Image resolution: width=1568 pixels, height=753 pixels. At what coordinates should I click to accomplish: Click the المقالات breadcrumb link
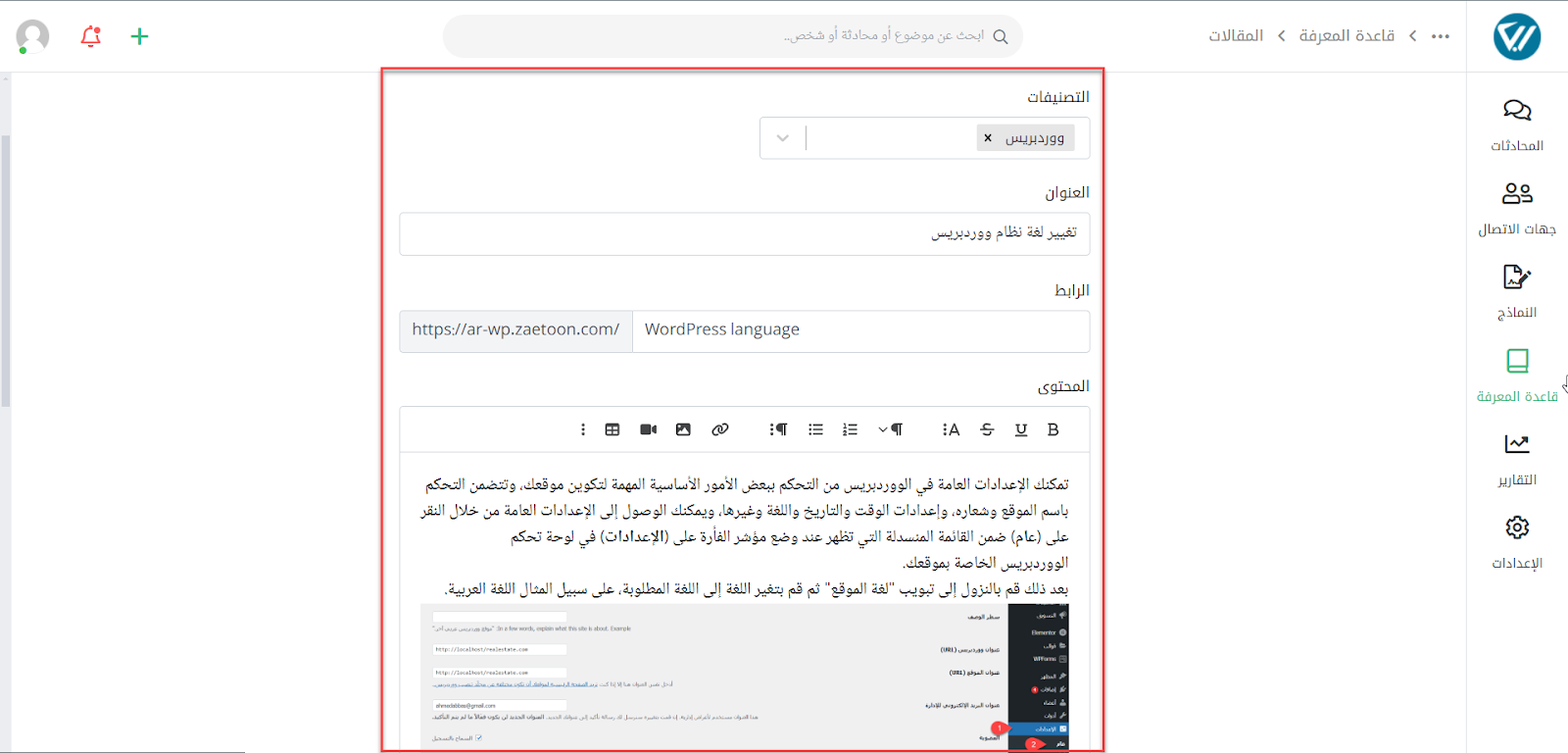[x=1236, y=36]
